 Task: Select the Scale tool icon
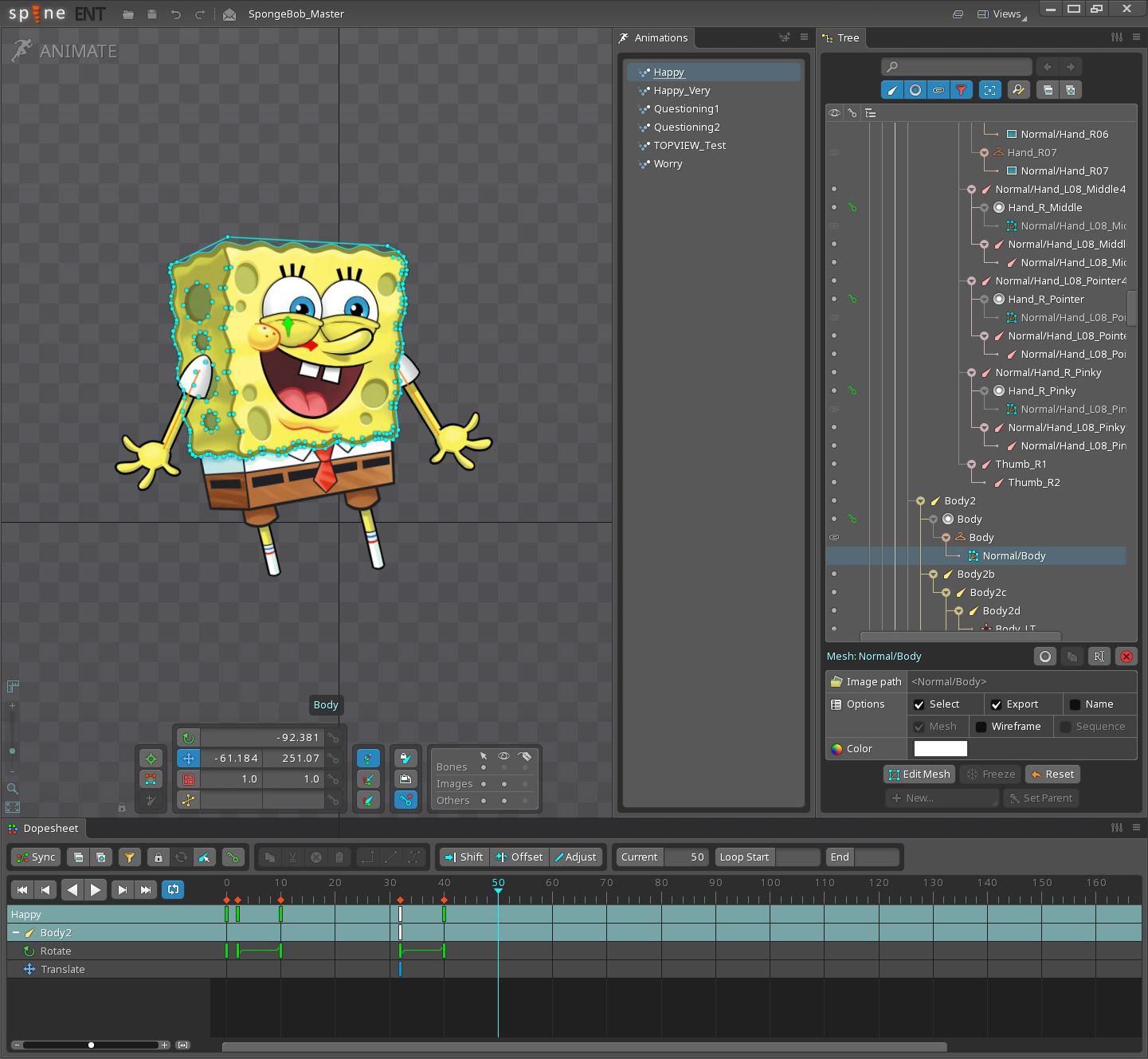tap(188, 779)
